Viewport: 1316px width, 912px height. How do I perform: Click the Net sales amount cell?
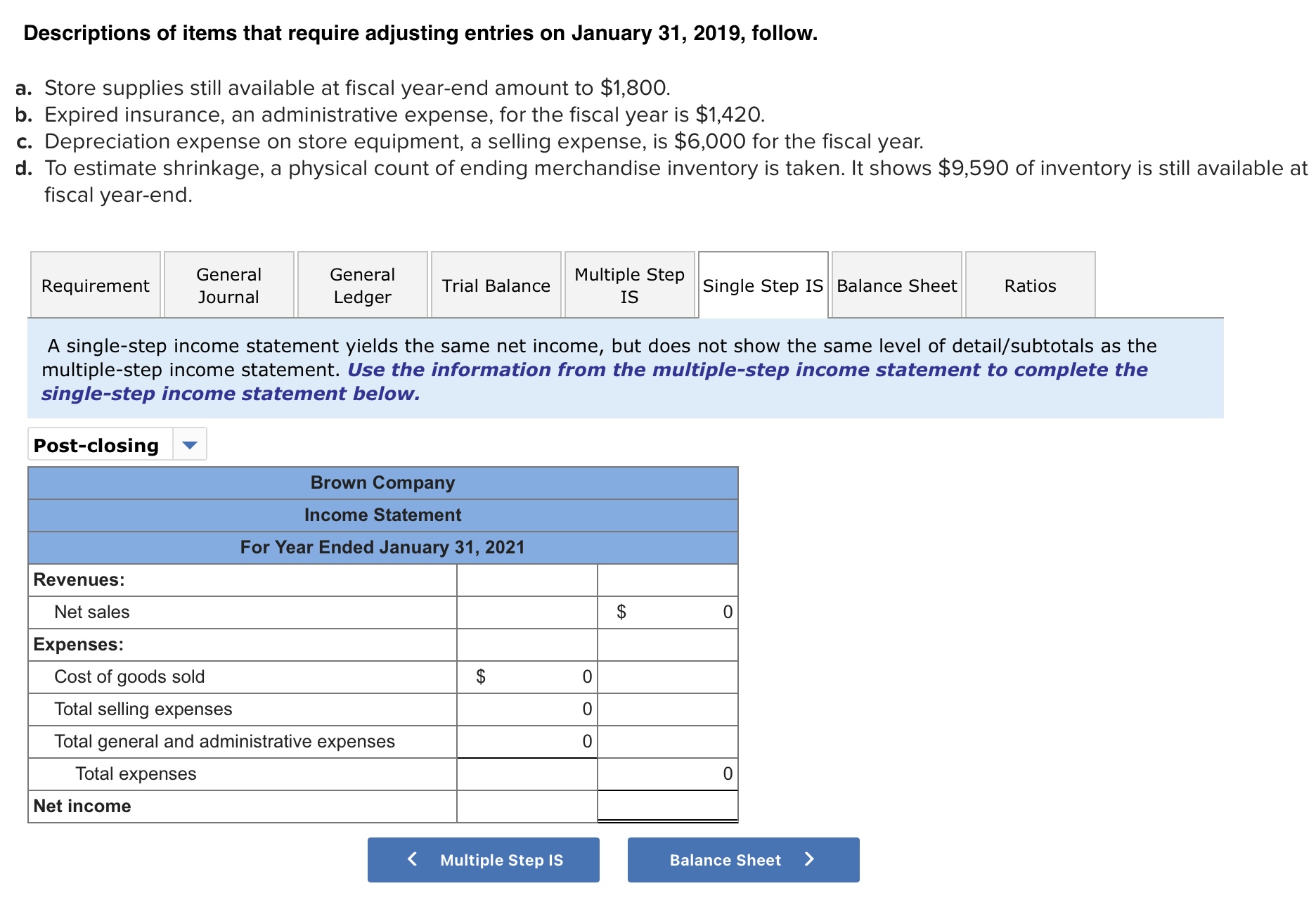tap(668, 612)
